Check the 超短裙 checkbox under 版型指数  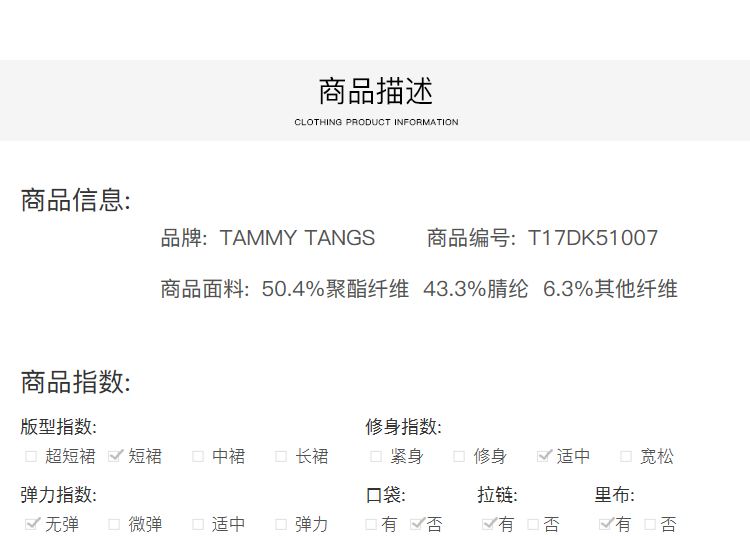tap(31, 456)
